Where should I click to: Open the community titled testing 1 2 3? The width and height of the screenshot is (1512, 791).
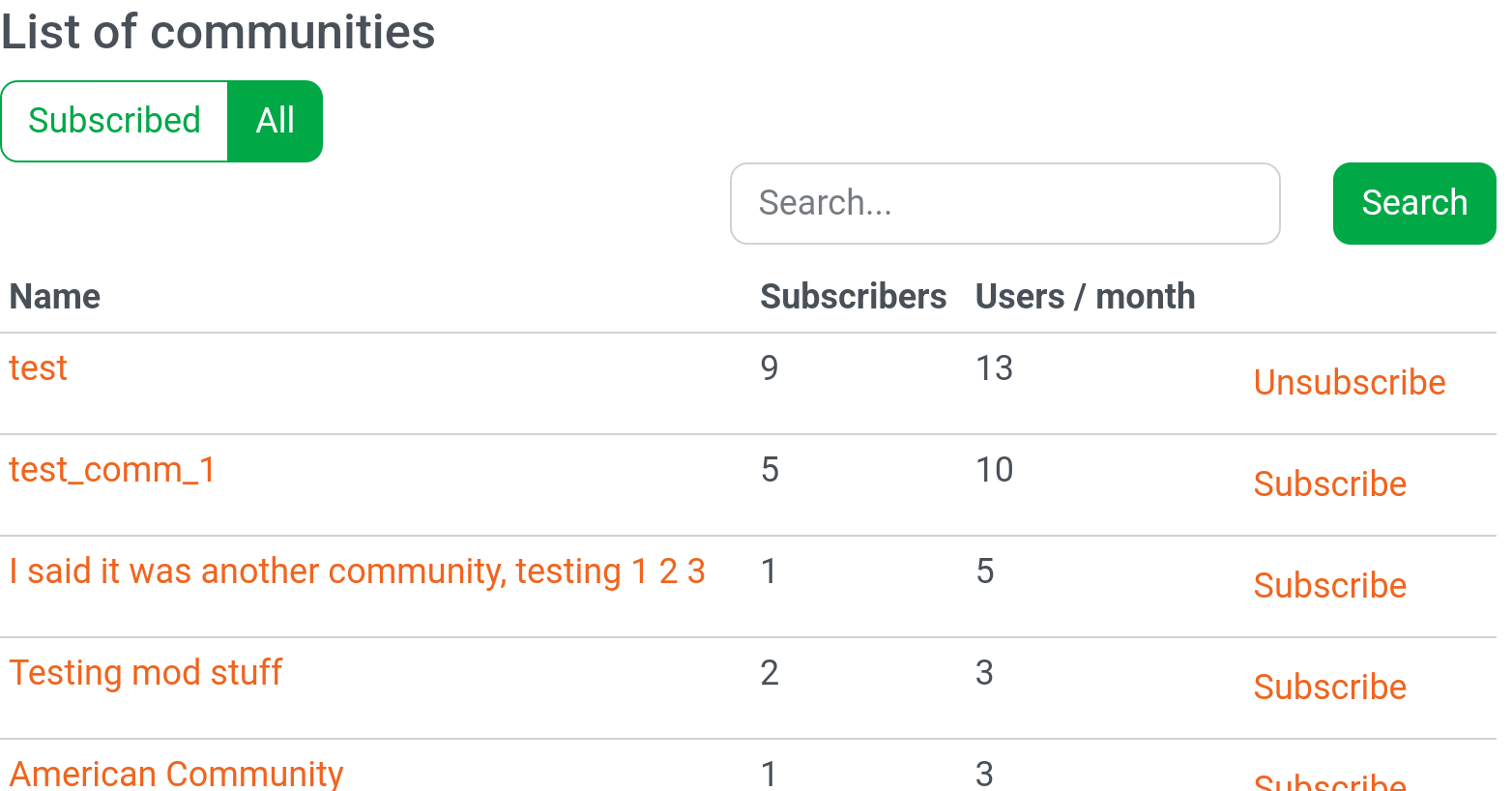(357, 571)
